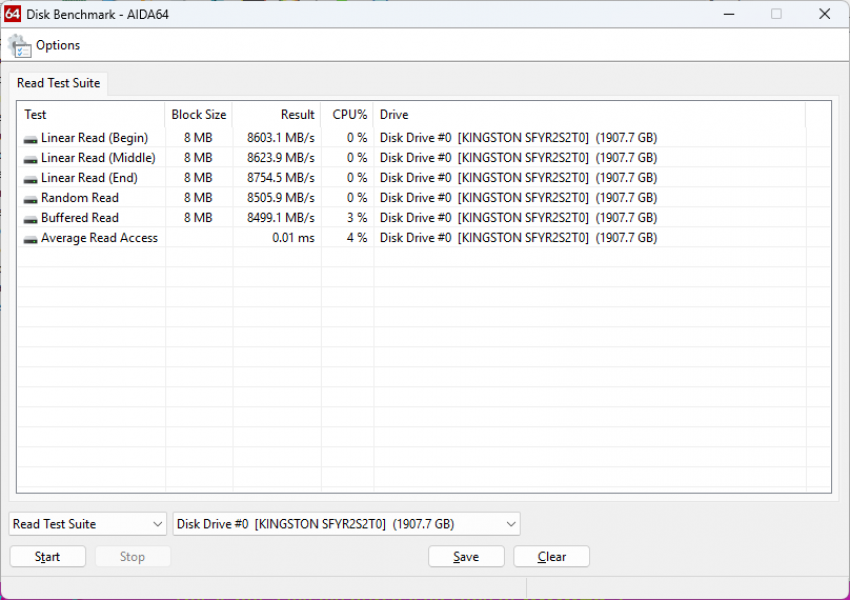Click the CPU% column header
Screen dimensions: 850x600
coord(347,114)
